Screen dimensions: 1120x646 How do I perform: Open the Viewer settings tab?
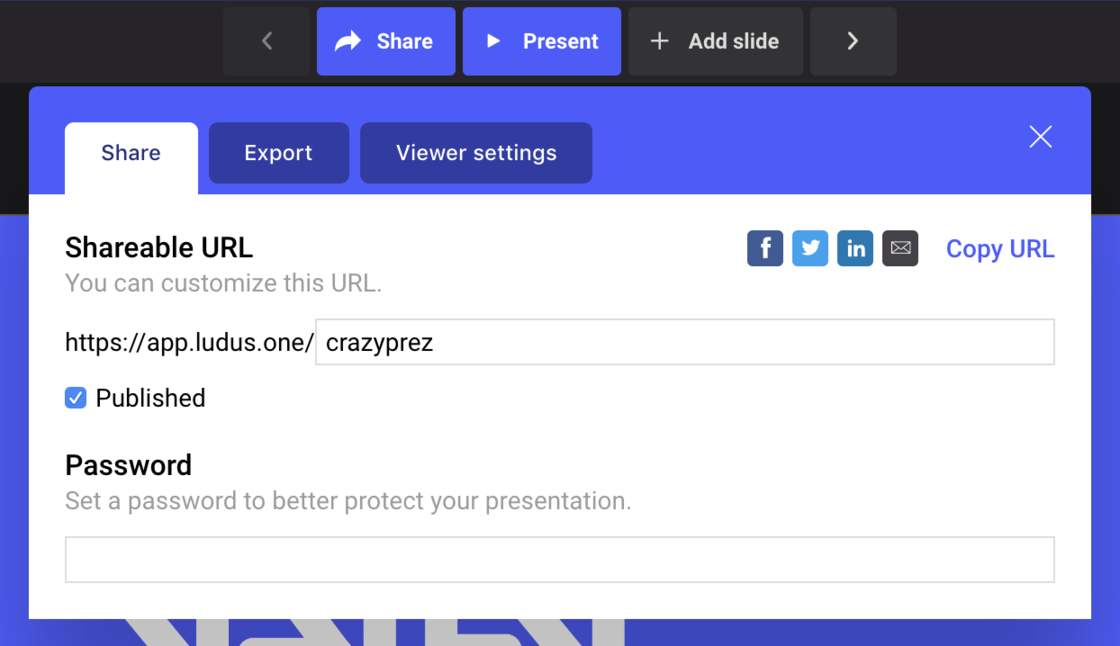pos(476,153)
